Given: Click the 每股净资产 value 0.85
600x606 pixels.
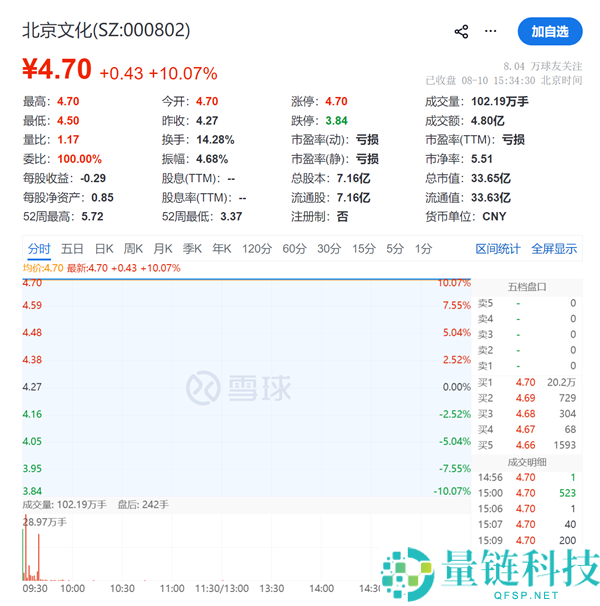Looking at the screenshot, I should tap(102, 198).
